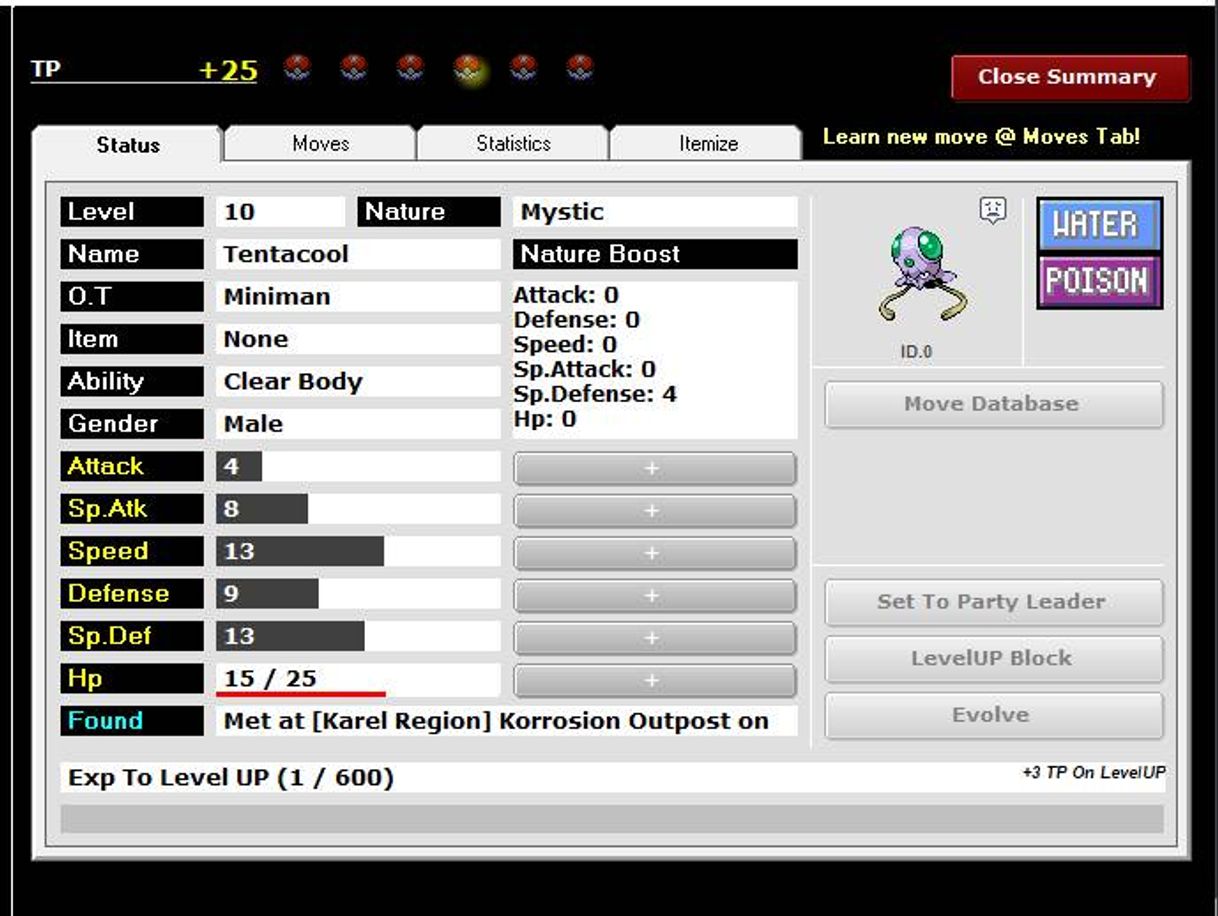The height and width of the screenshot is (916, 1218).
Task: Switch to the Itemize tab
Action: 707,144
